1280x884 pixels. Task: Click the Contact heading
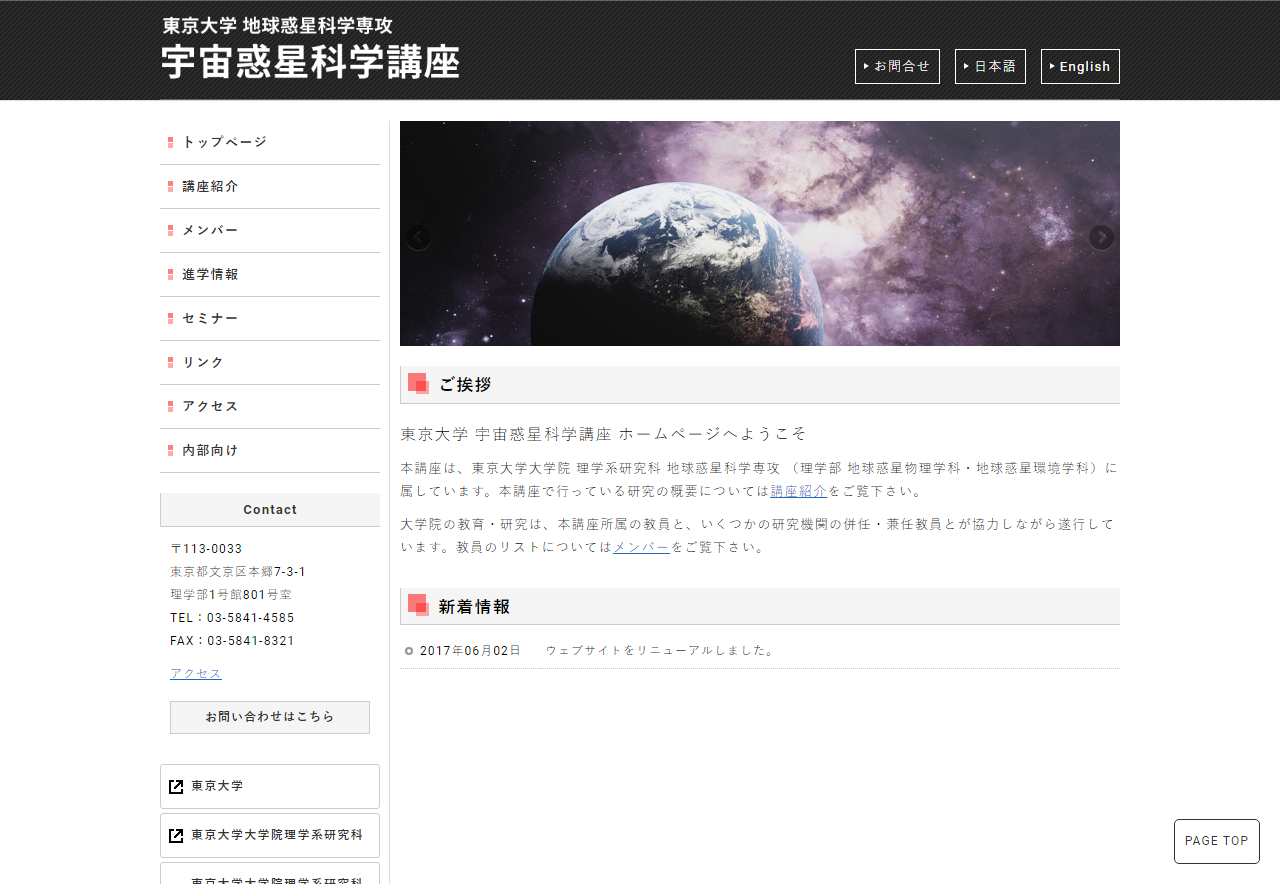coord(270,510)
